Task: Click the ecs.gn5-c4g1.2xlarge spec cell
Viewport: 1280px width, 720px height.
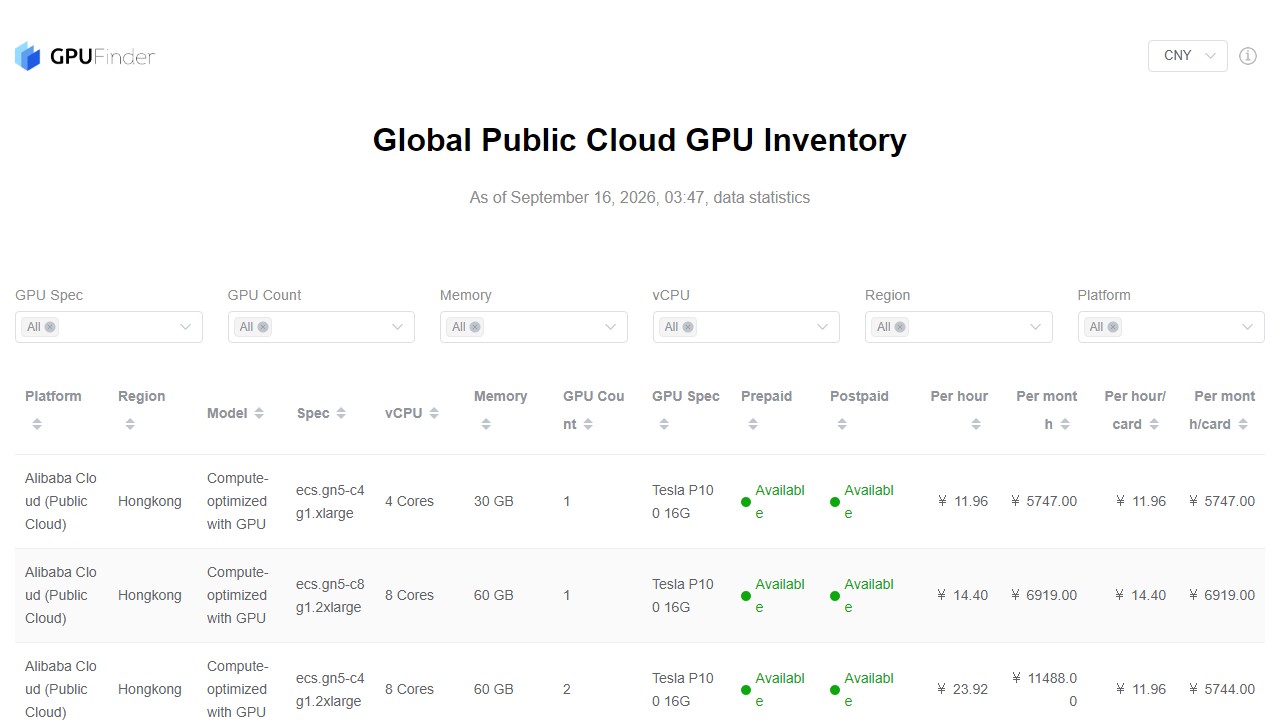Action: pyautogui.click(x=331, y=689)
